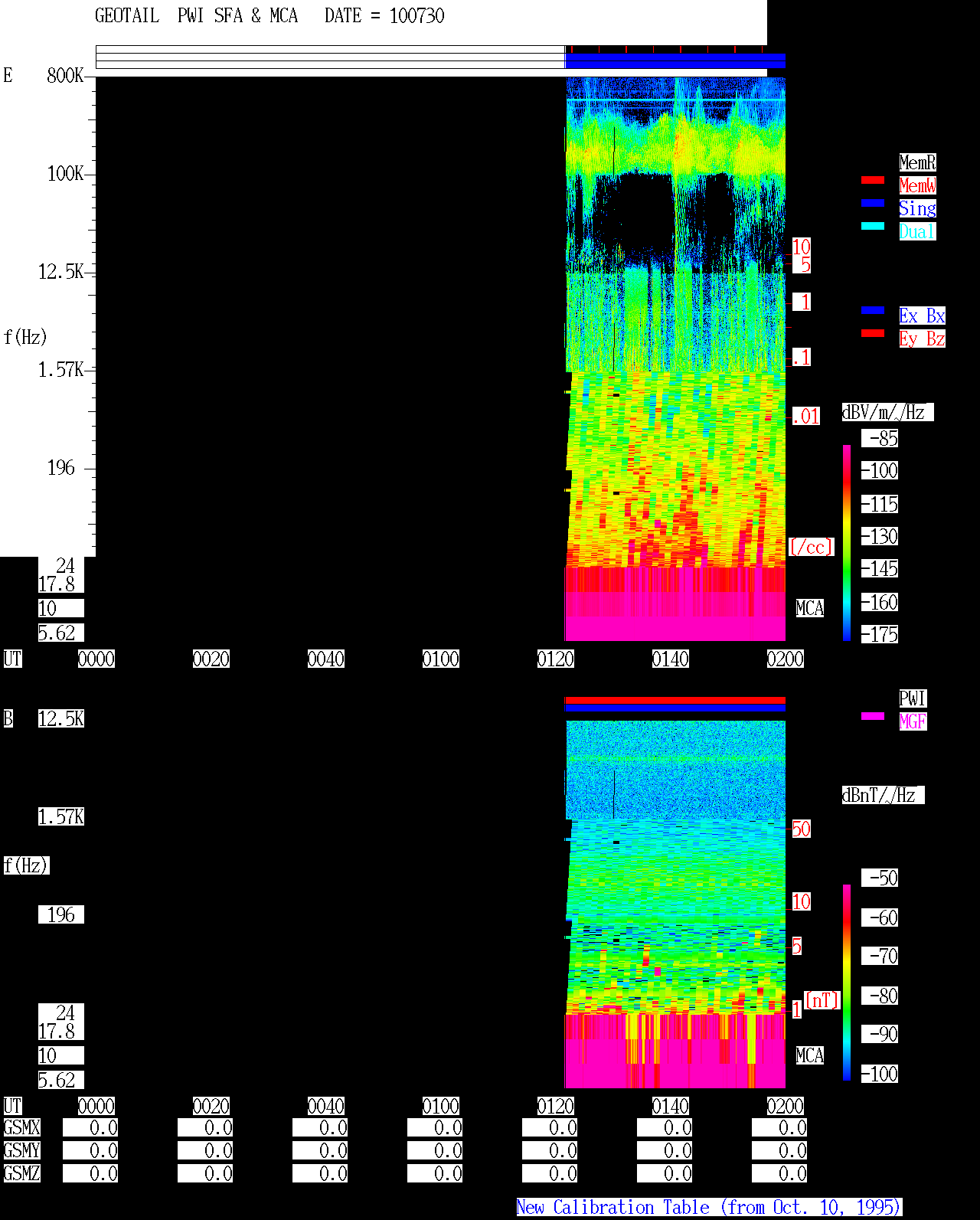Viewport: 980px width, 1220px height.
Task: Click the Ex Bx legend label
Action: click(x=922, y=316)
